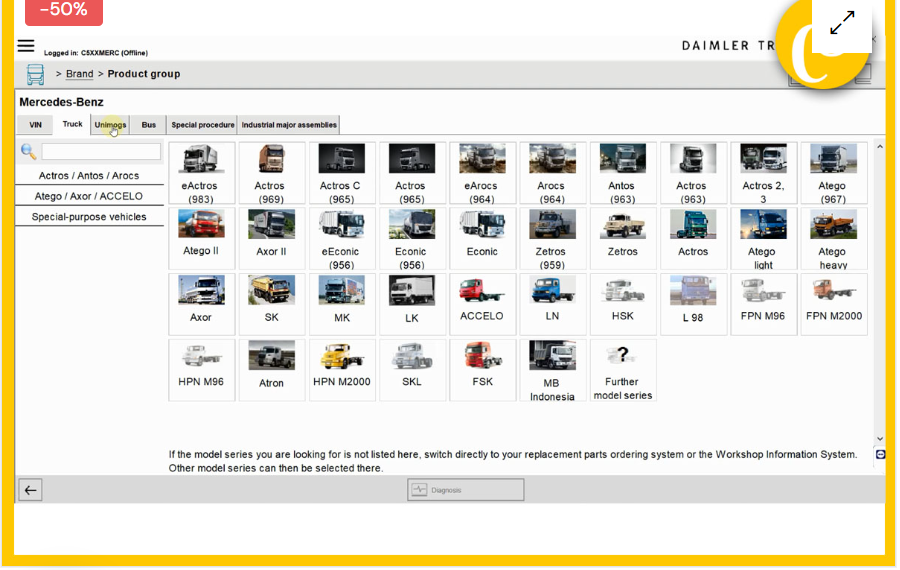
Task: Choose the Zetros (959) truck icon
Action: point(552,224)
